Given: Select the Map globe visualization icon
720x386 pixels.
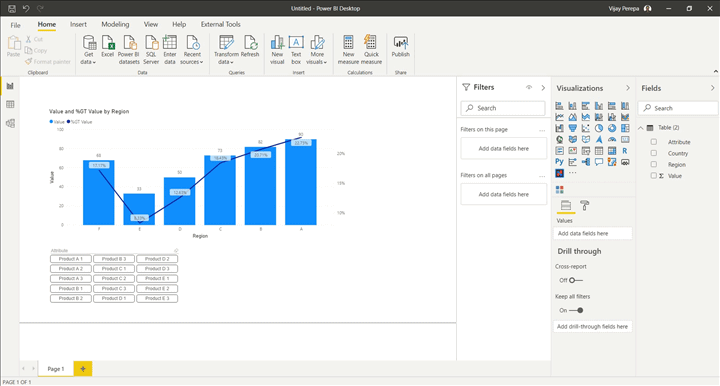Looking at the screenshot, I should 559,140.
